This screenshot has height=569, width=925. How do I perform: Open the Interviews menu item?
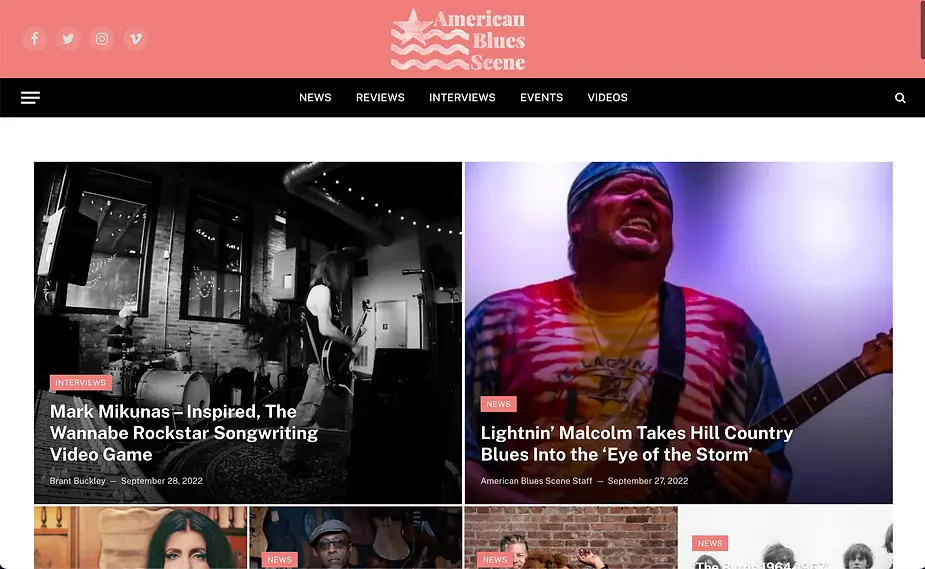click(462, 97)
